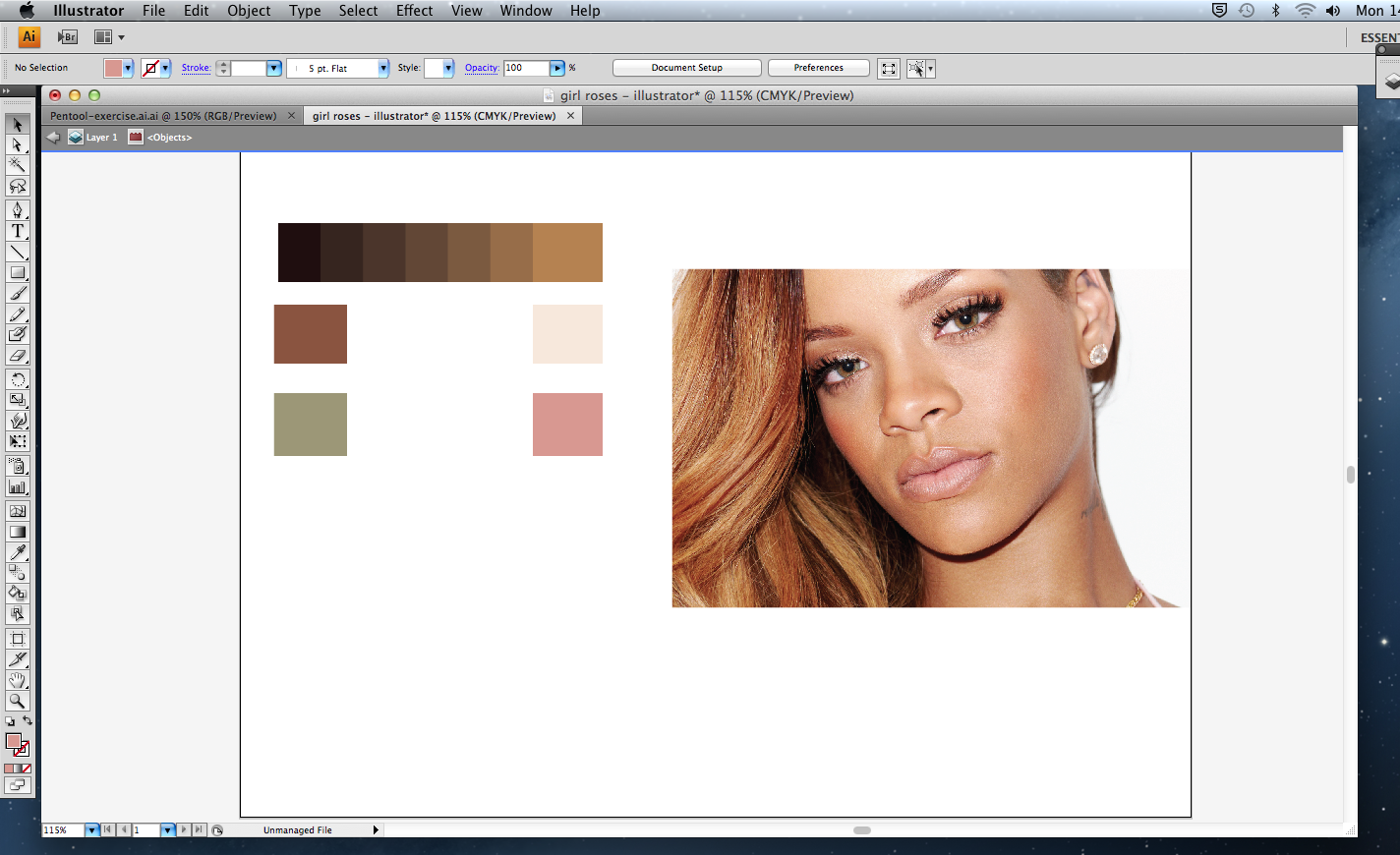Toggle the screen mode button at toolbar bottom
Screen dimensions: 1400x855
(x=17, y=784)
